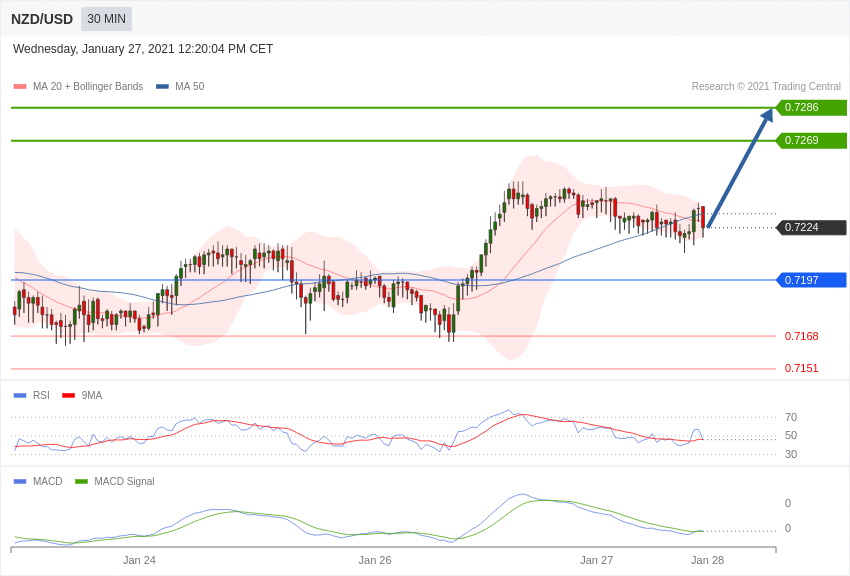Click the NZD/USD pair title

42,19
